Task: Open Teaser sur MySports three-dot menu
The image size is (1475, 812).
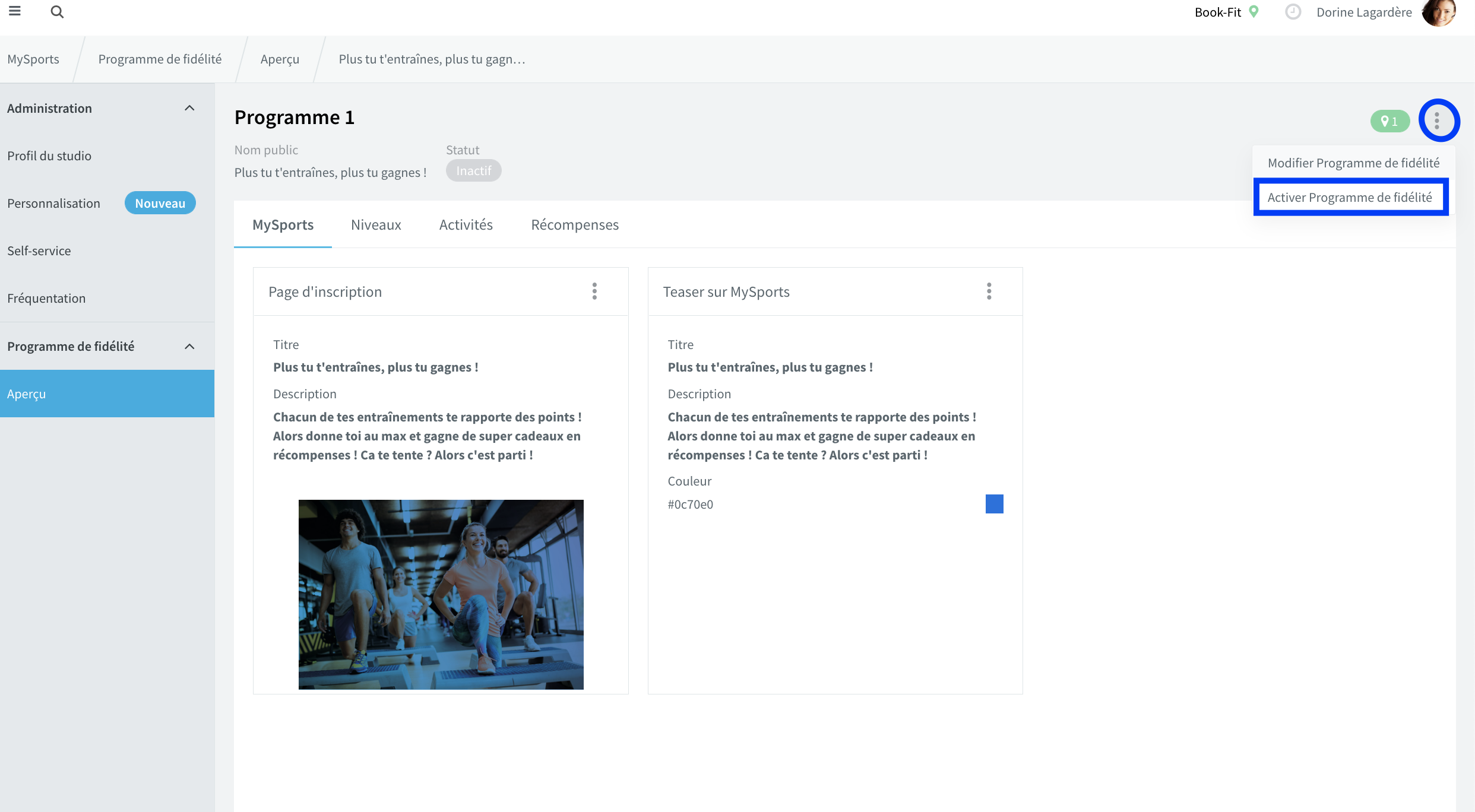Action: [989, 291]
